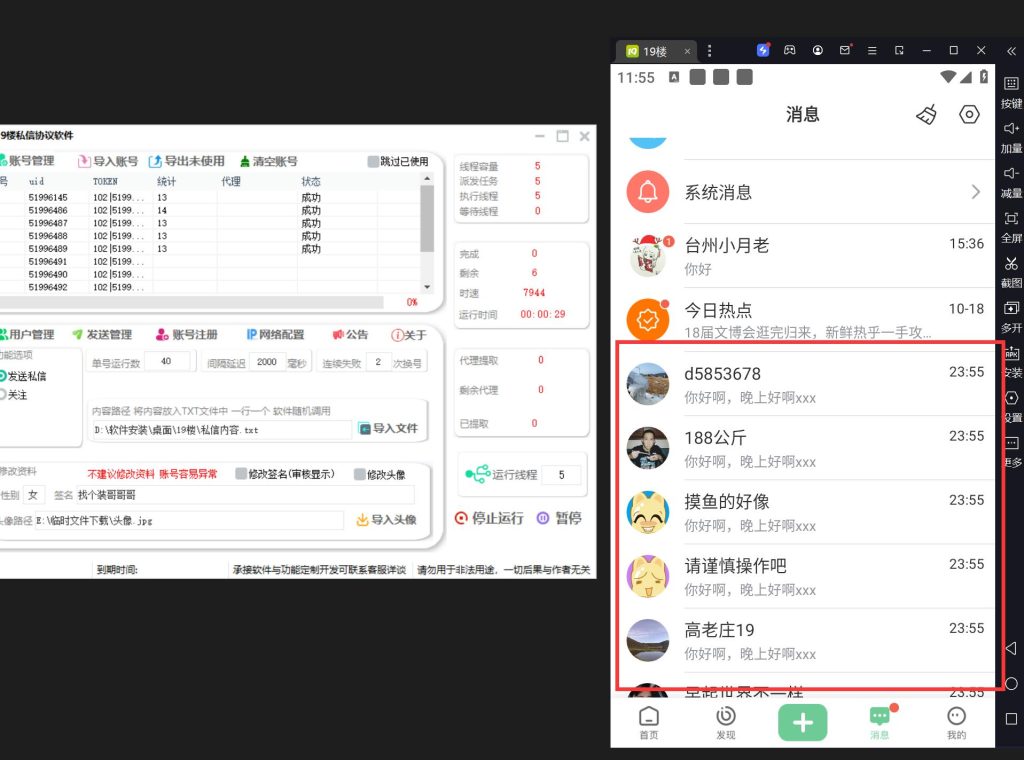
Task: Click the 全屏 fullscreen icon in emulator sidebar
Action: click(x=1011, y=219)
